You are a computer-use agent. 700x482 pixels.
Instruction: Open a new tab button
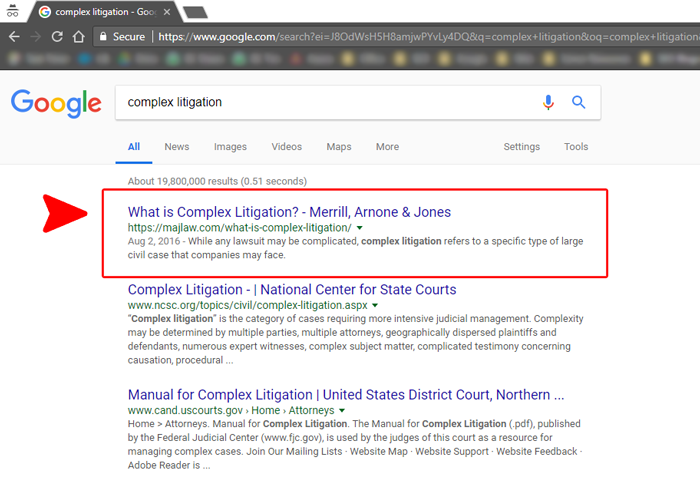196,12
